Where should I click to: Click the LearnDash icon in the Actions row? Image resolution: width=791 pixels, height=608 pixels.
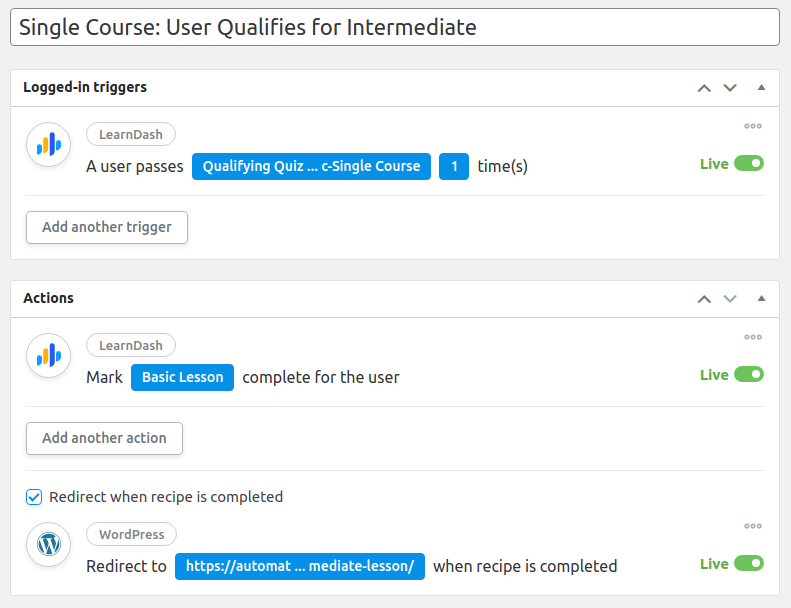(x=48, y=356)
